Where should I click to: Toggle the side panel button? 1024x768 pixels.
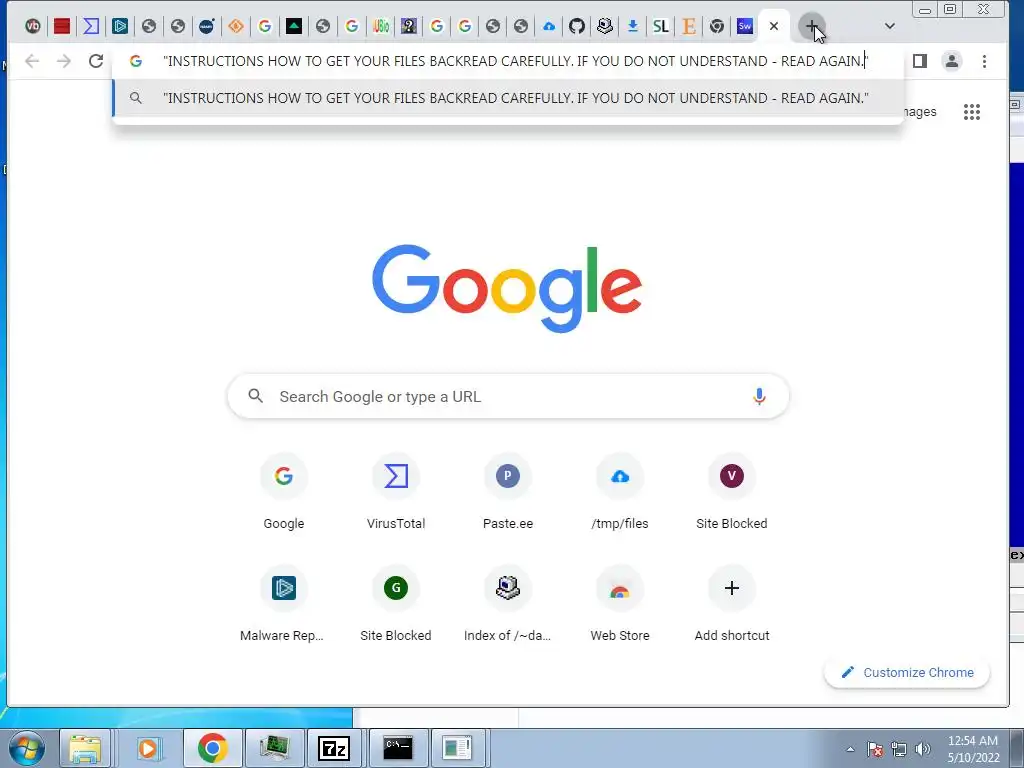920,61
